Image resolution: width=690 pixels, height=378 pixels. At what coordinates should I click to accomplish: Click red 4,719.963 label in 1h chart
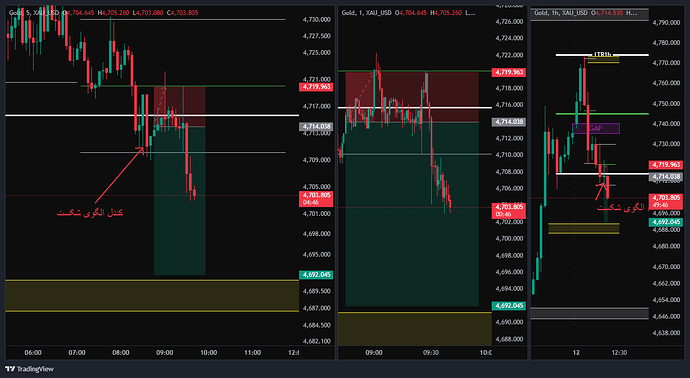(x=666, y=165)
